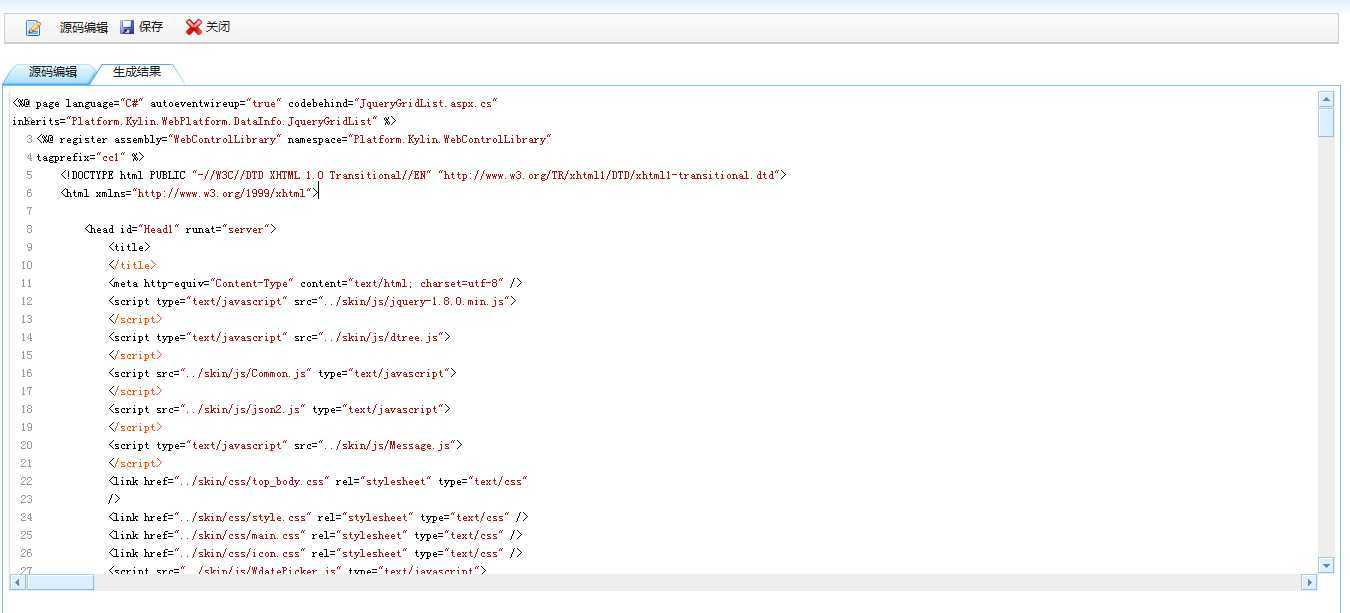Viewport: 1350px width, 613px height.
Task: Click the source edit pencil icon
Action: tap(34, 28)
